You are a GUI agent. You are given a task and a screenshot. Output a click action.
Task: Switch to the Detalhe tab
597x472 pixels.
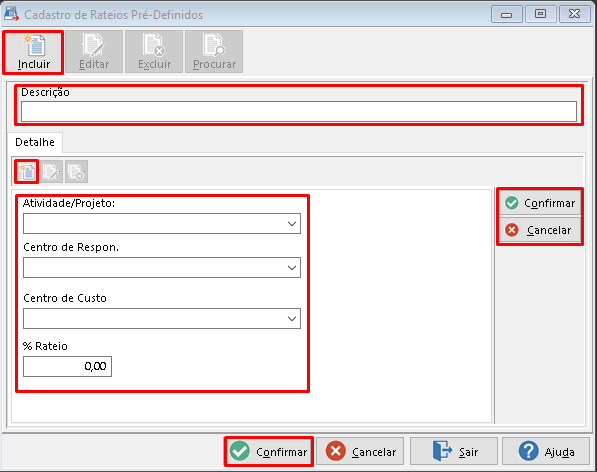35,142
